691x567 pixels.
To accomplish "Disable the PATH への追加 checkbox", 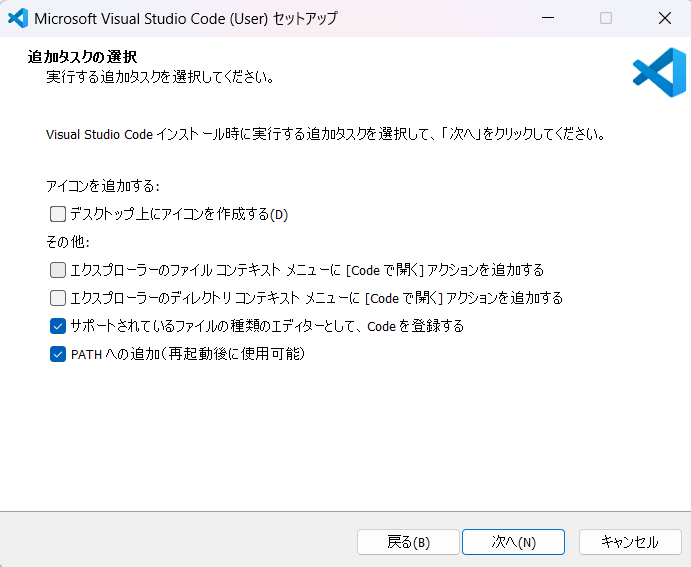I will point(58,354).
